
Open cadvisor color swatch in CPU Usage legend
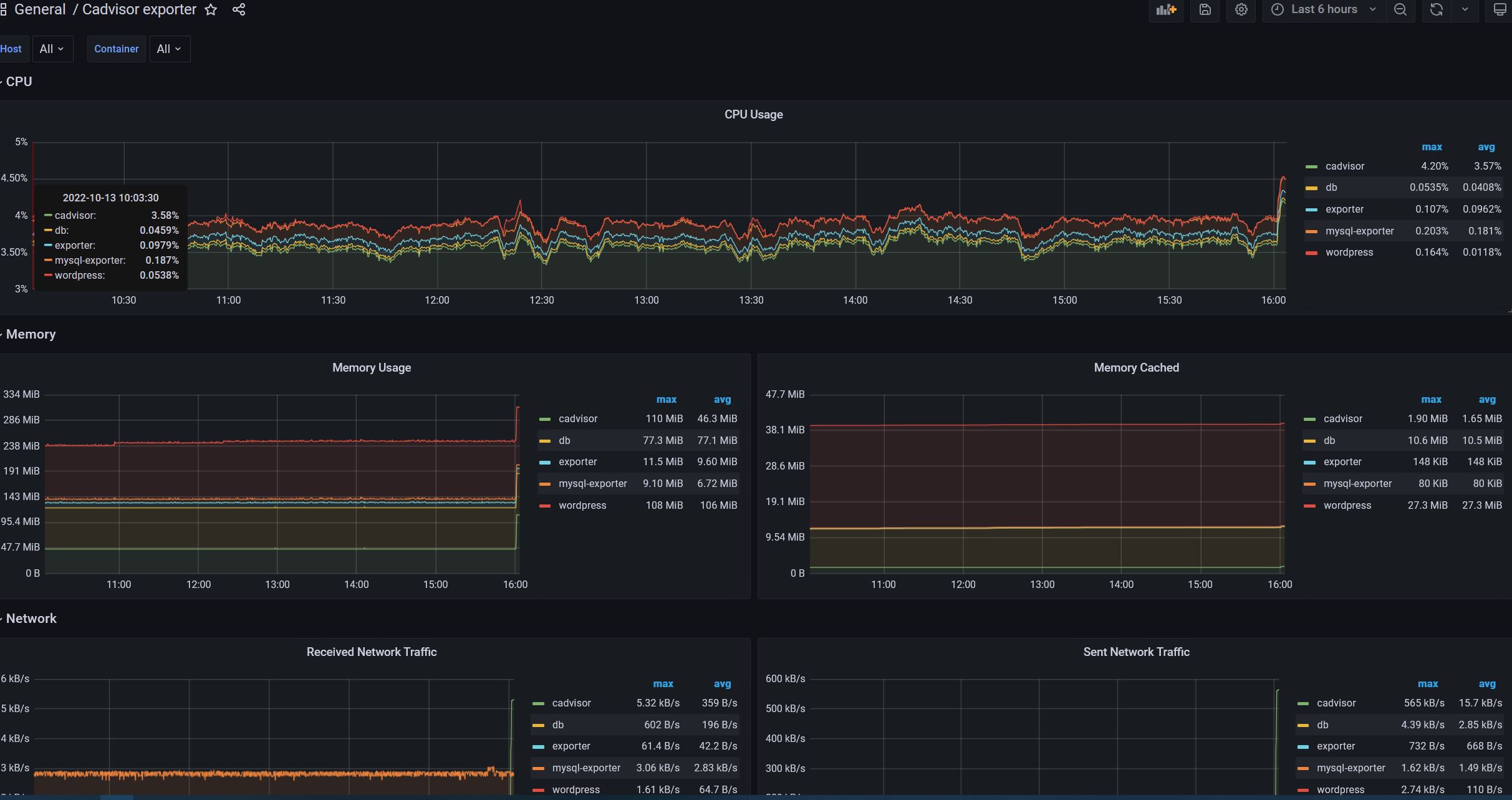tap(1311, 167)
